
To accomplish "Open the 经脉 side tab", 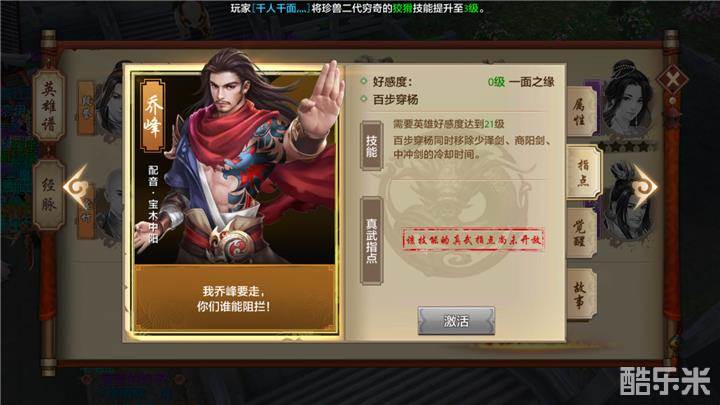I will (x=49, y=194).
